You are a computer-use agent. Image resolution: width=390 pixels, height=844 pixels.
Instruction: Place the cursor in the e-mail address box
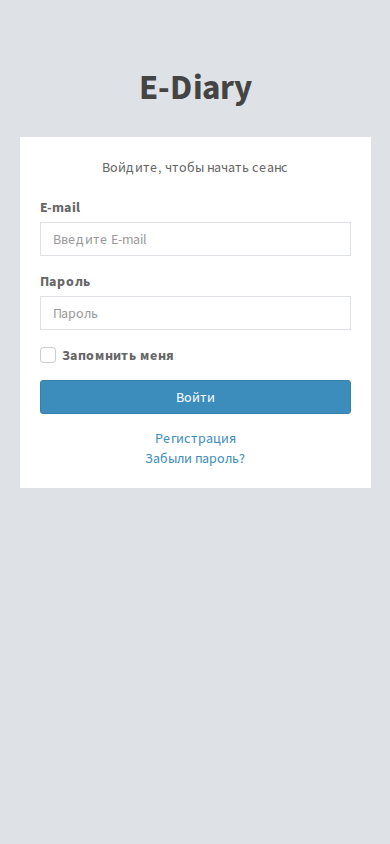[195, 239]
